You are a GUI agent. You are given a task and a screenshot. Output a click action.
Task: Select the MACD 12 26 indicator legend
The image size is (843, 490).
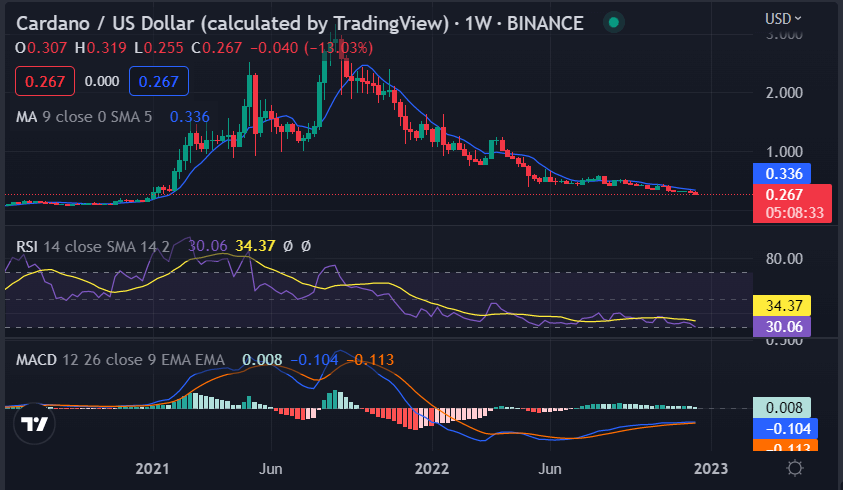[x=120, y=359]
